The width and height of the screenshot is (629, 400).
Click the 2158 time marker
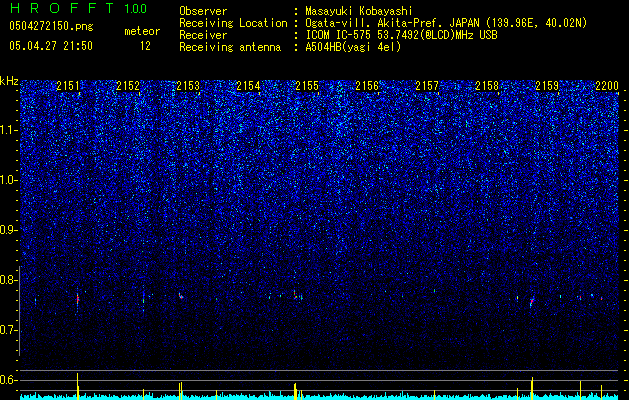point(487,86)
